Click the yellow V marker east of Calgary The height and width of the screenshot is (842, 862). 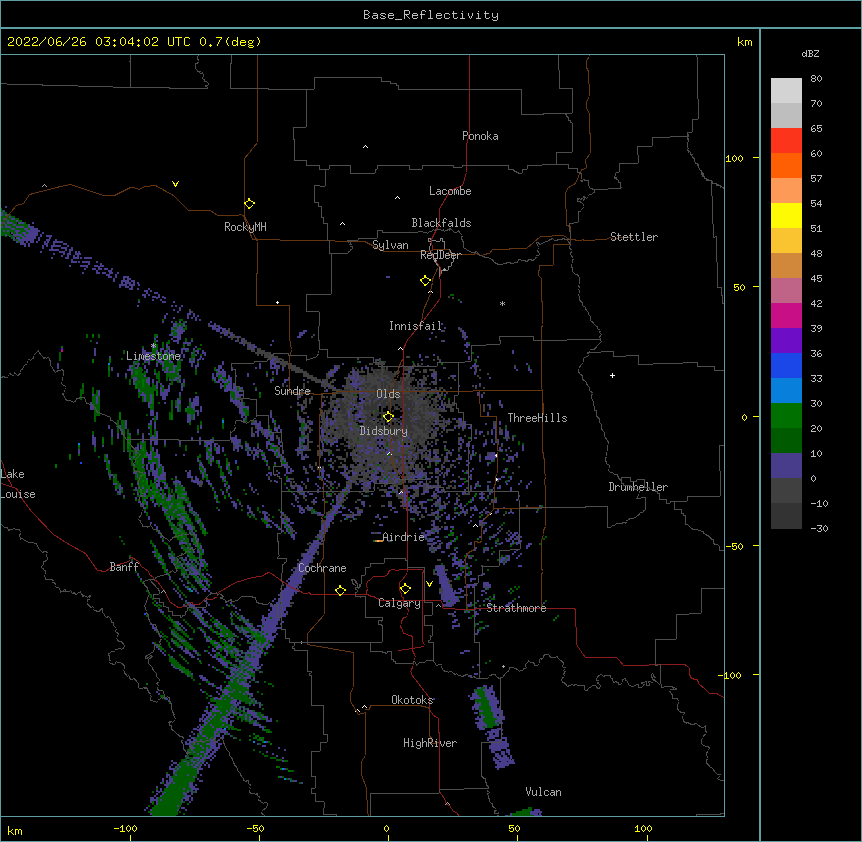[429, 583]
